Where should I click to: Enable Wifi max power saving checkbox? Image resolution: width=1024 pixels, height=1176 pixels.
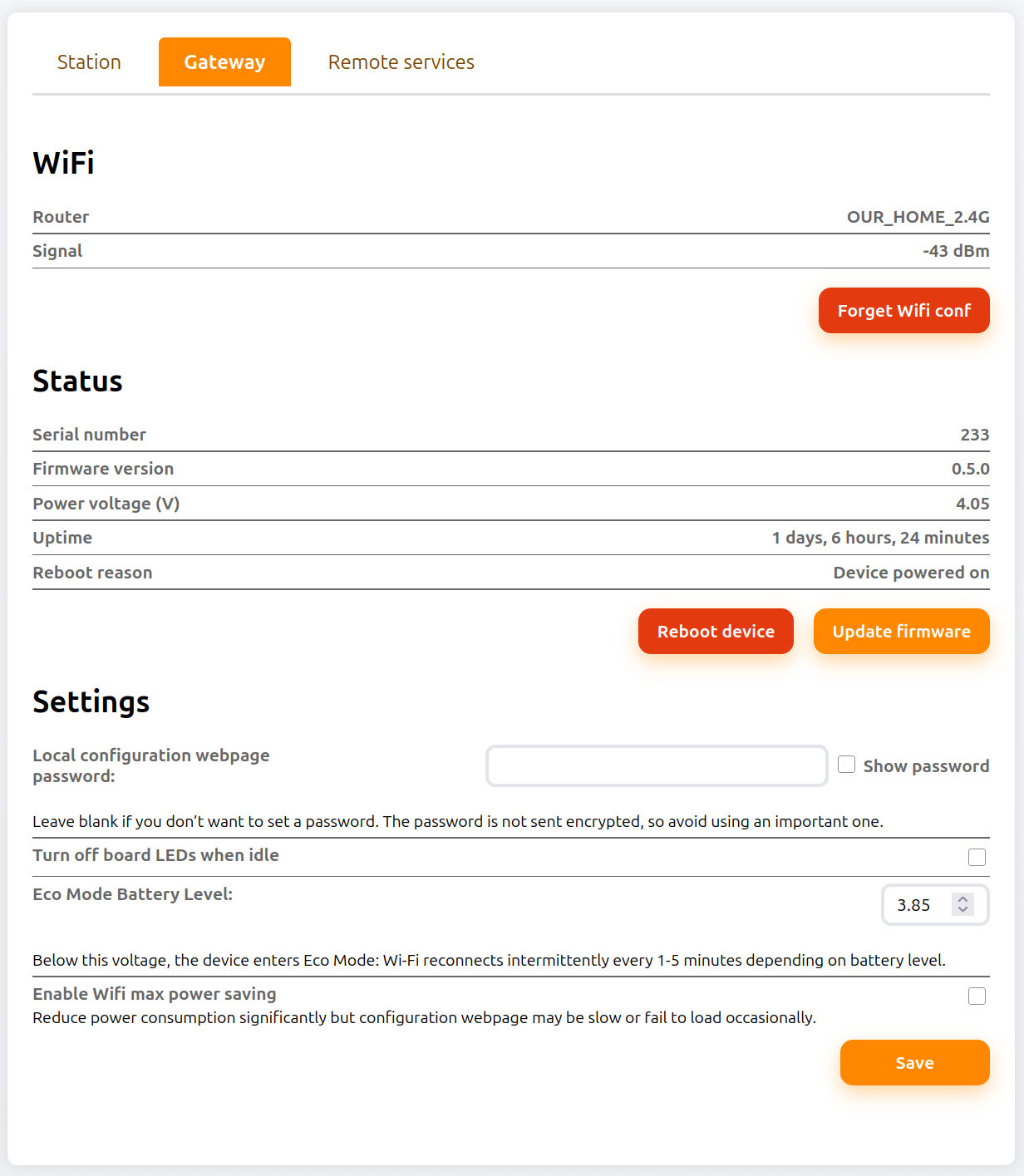tap(977, 996)
